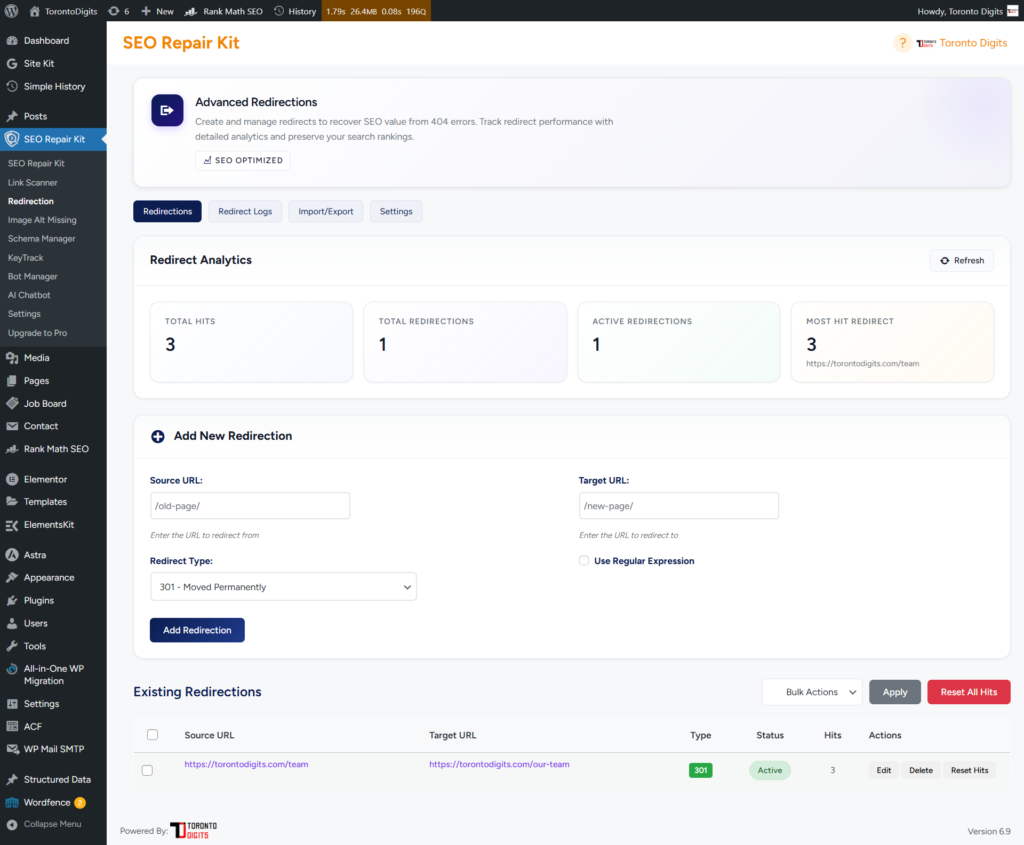Click the Add Redirection button
The height and width of the screenshot is (845, 1024).
(x=197, y=630)
